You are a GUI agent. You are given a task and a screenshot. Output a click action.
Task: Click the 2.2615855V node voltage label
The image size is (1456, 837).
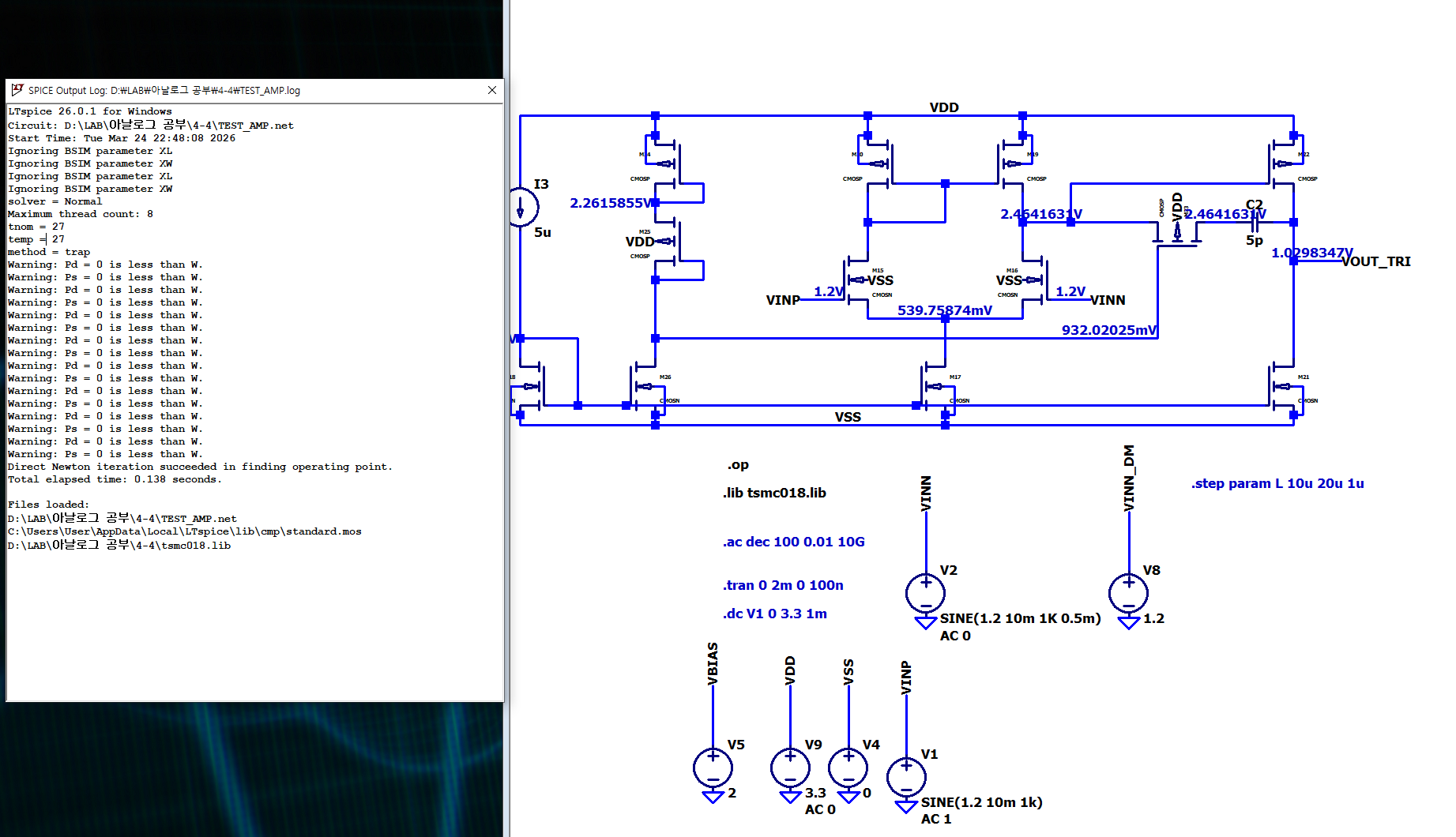coord(611,203)
